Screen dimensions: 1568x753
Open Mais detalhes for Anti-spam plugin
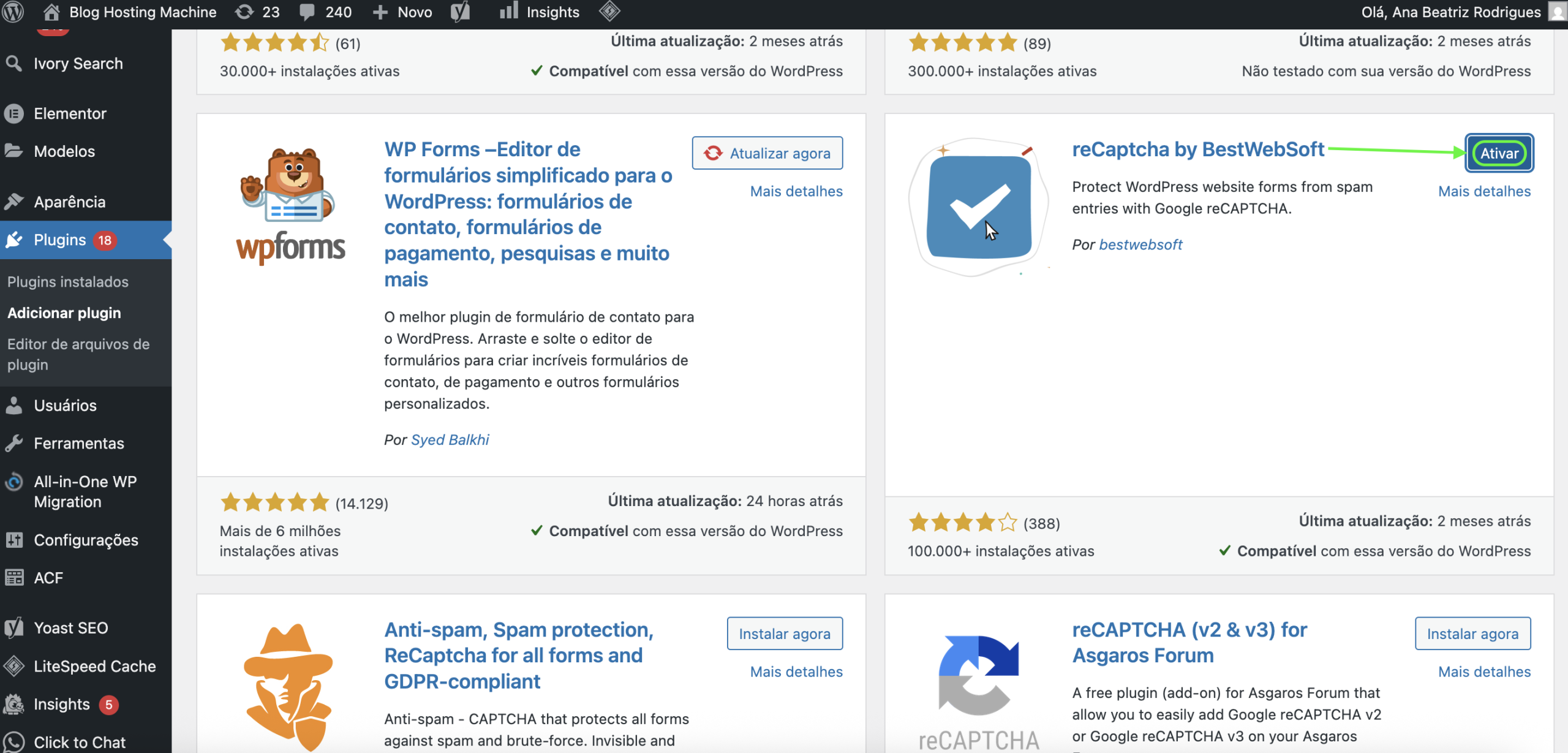coord(796,672)
